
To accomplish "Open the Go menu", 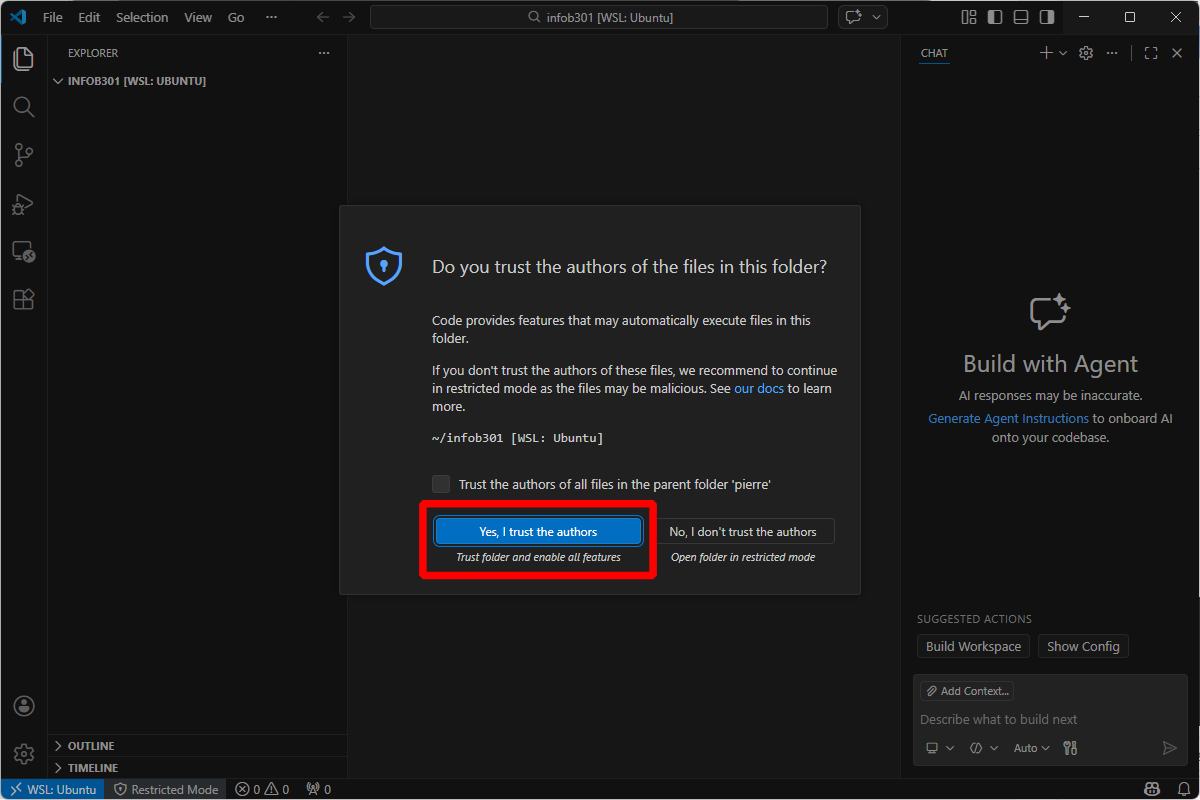I will pos(235,16).
